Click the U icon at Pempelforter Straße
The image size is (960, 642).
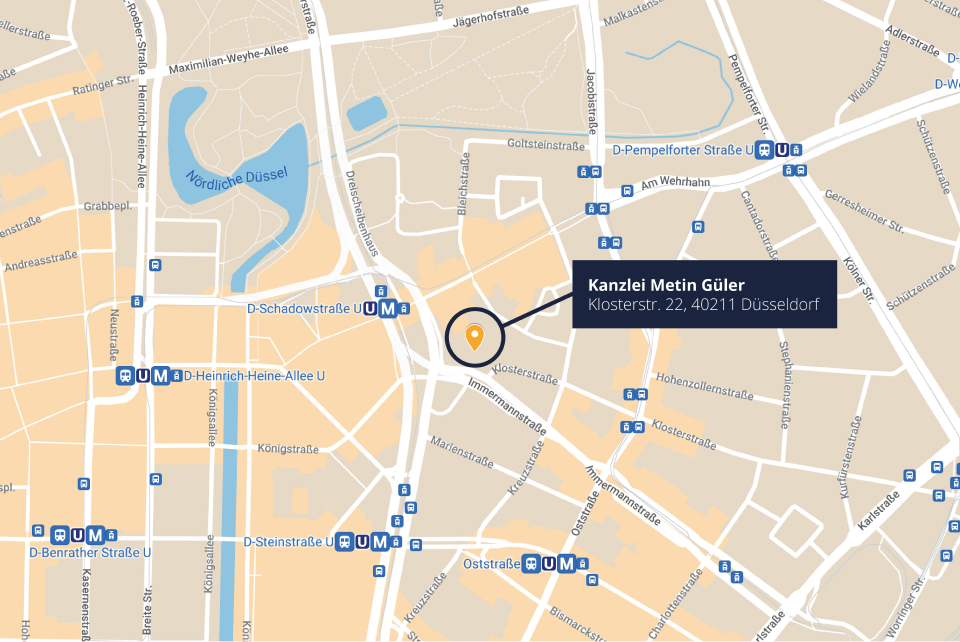[x=782, y=150]
